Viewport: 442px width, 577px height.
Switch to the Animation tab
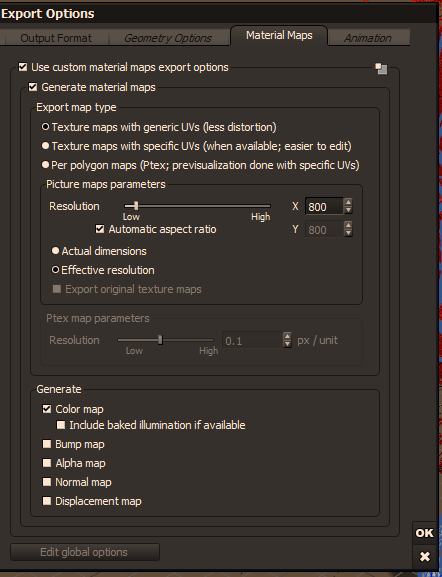click(x=368, y=38)
